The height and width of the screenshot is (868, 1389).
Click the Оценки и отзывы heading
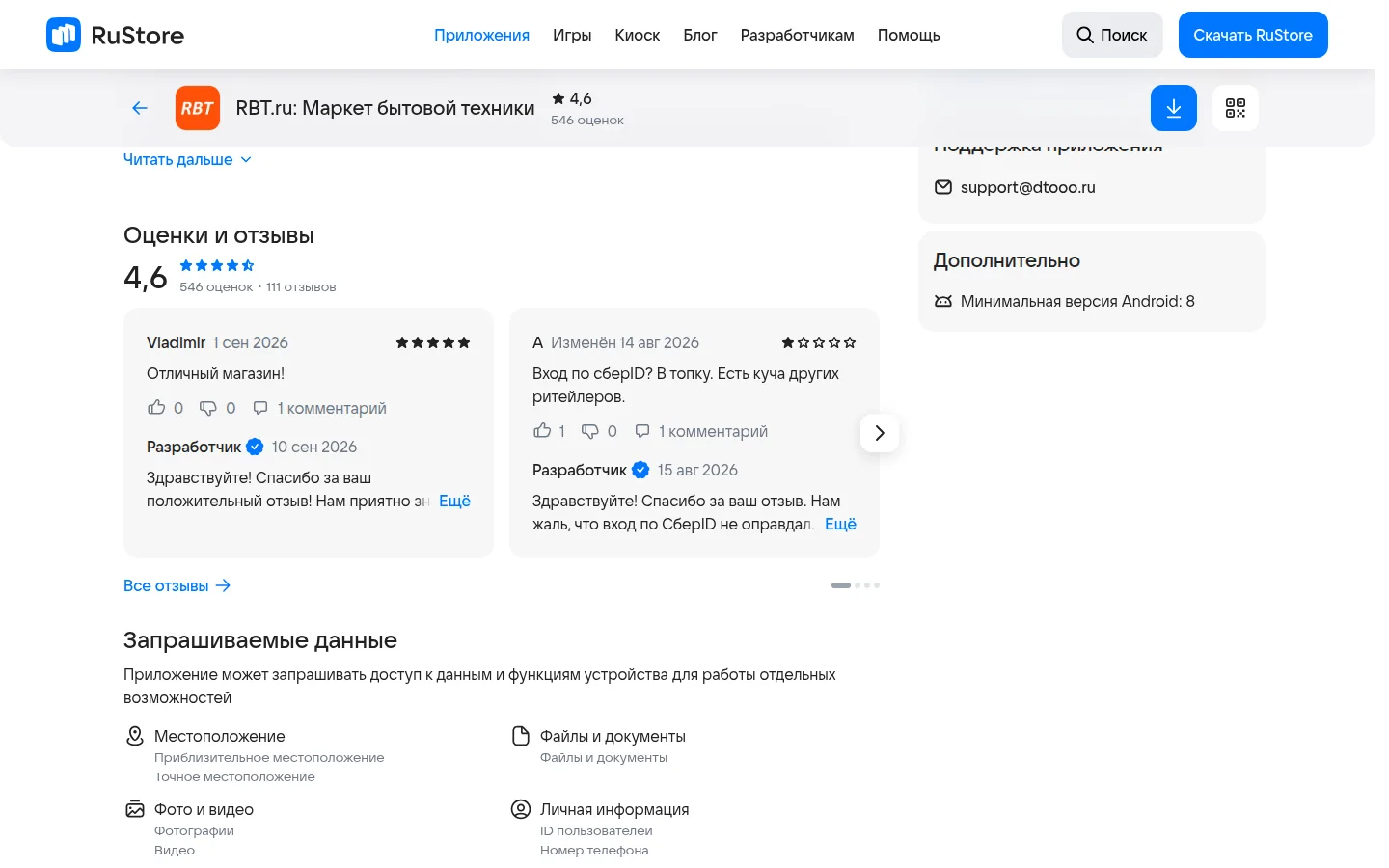point(219,235)
